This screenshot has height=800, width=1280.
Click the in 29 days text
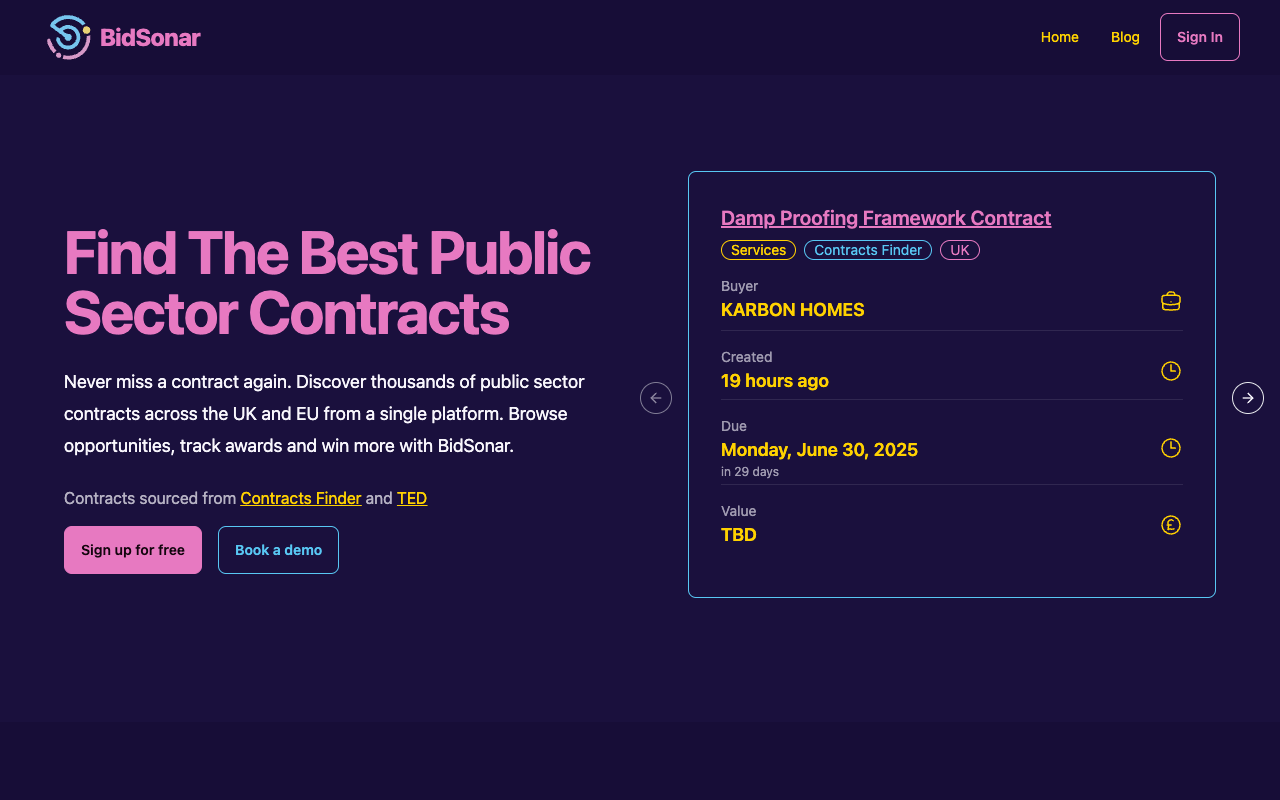pos(750,472)
